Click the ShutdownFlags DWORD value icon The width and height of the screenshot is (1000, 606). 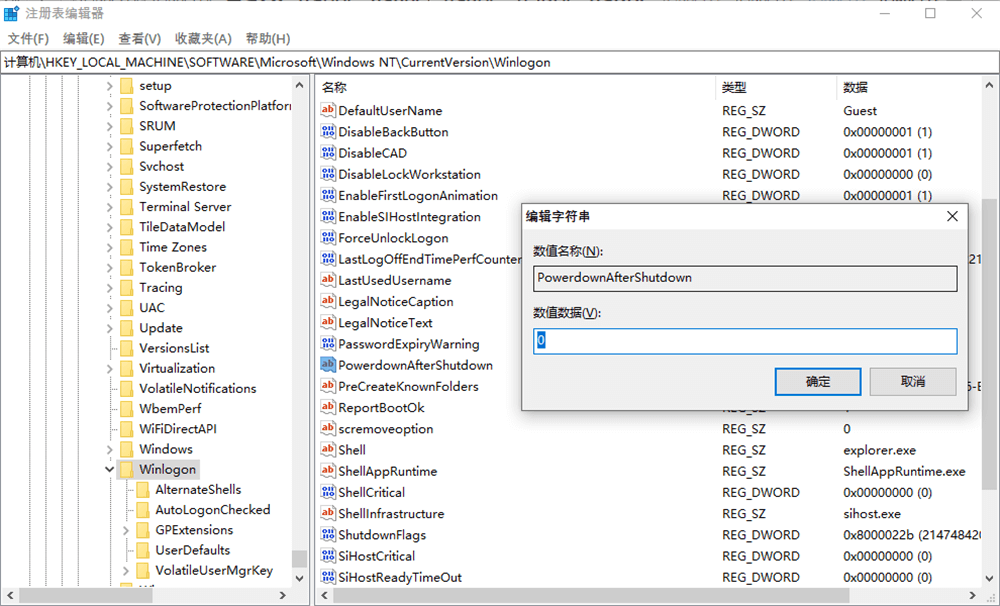[328, 535]
